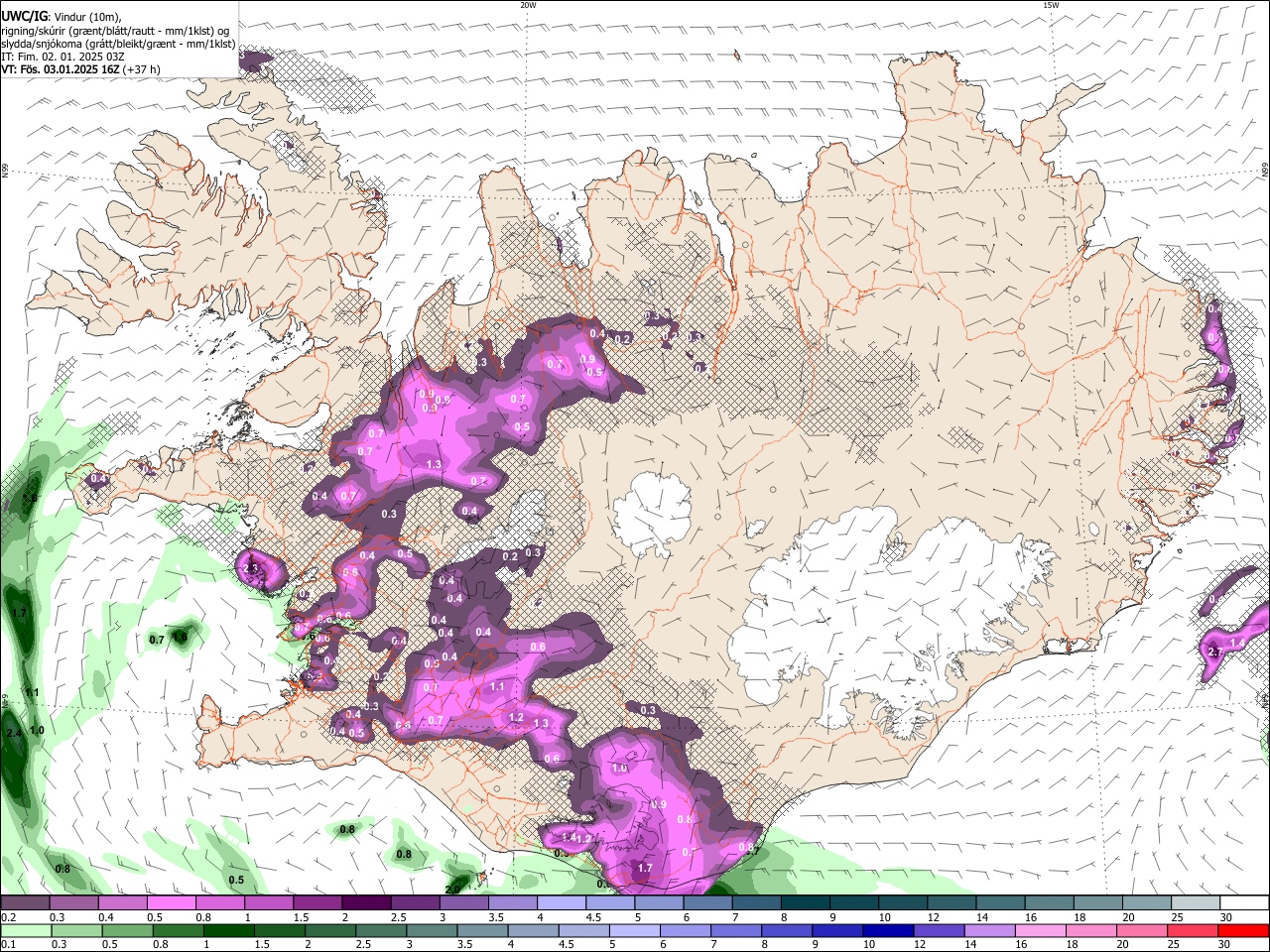Click the '12' label in the upper legend row
The width and height of the screenshot is (1270, 952).
933,917
